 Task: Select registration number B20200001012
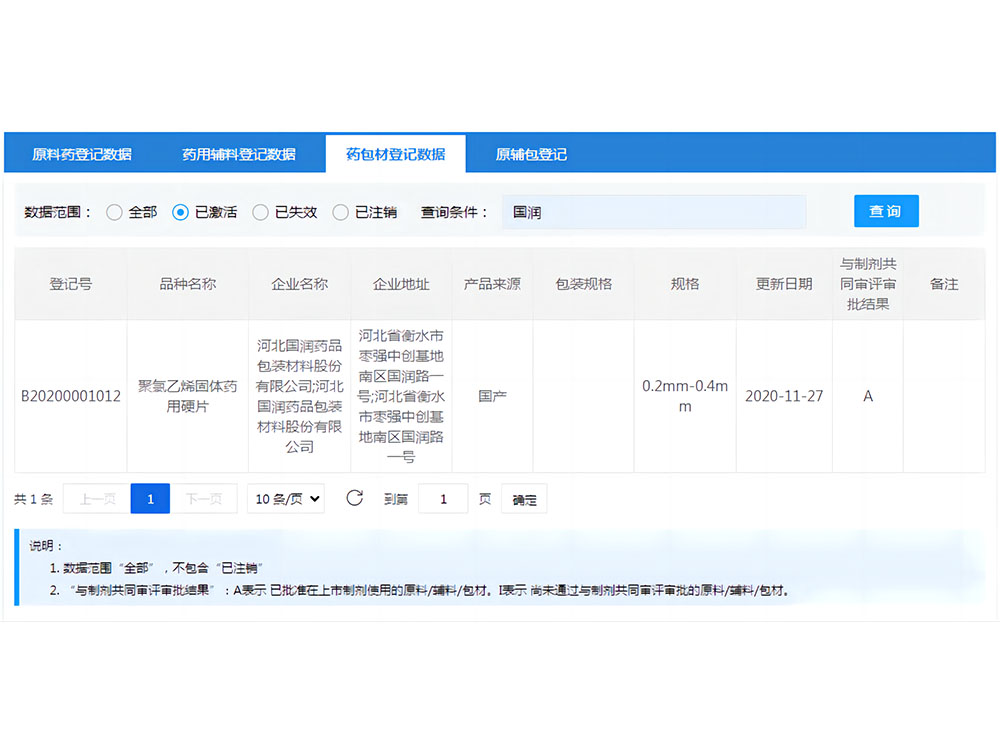pos(70,396)
